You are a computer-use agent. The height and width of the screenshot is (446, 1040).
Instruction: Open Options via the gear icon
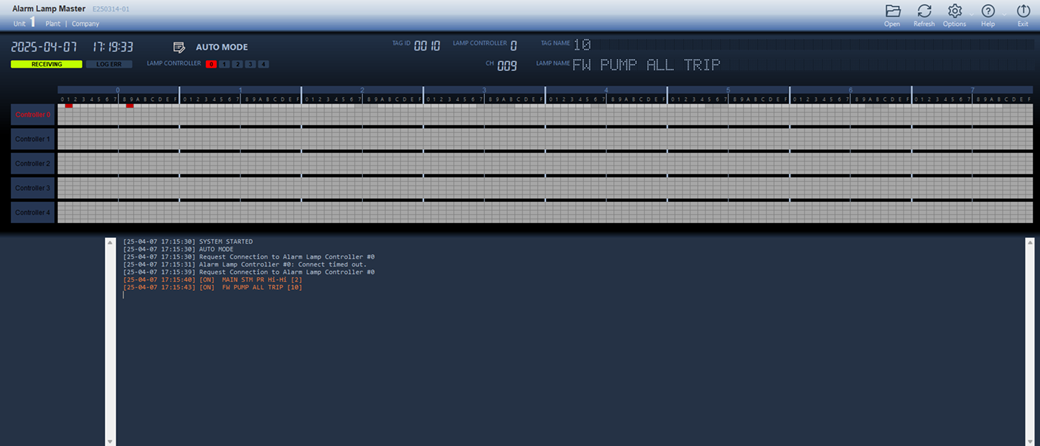954,11
